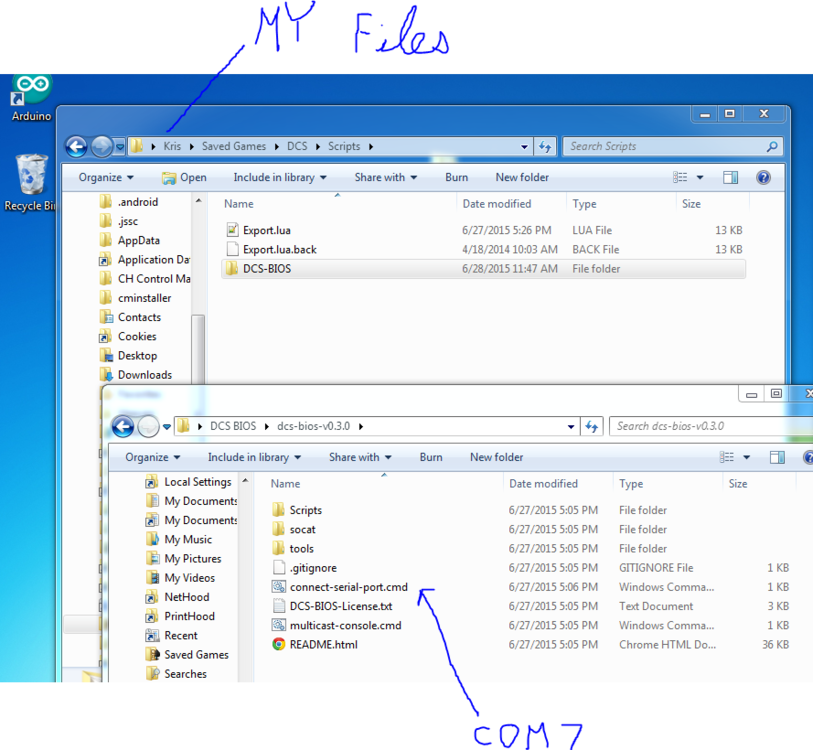Select Kris in the address breadcrumb
This screenshot has width=813, height=750.
tap(172, 146)
